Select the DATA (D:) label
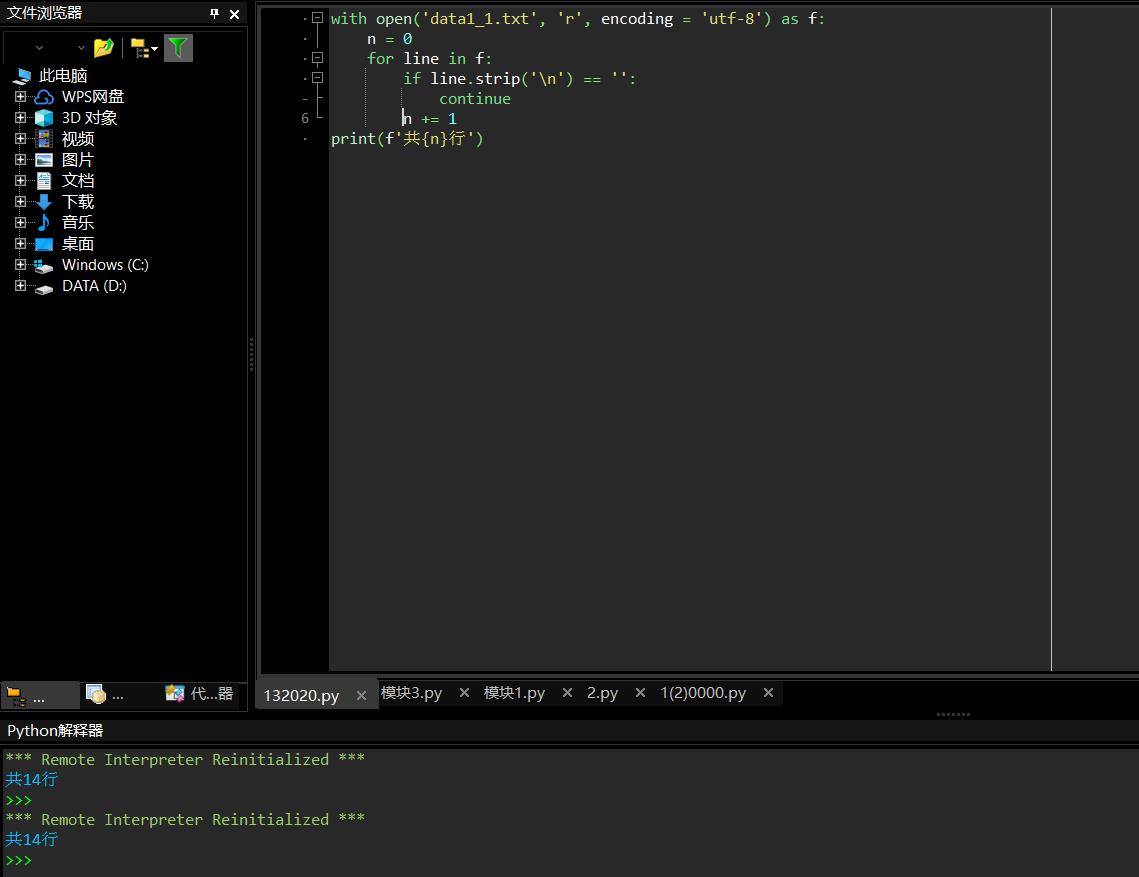 (94, 286)
